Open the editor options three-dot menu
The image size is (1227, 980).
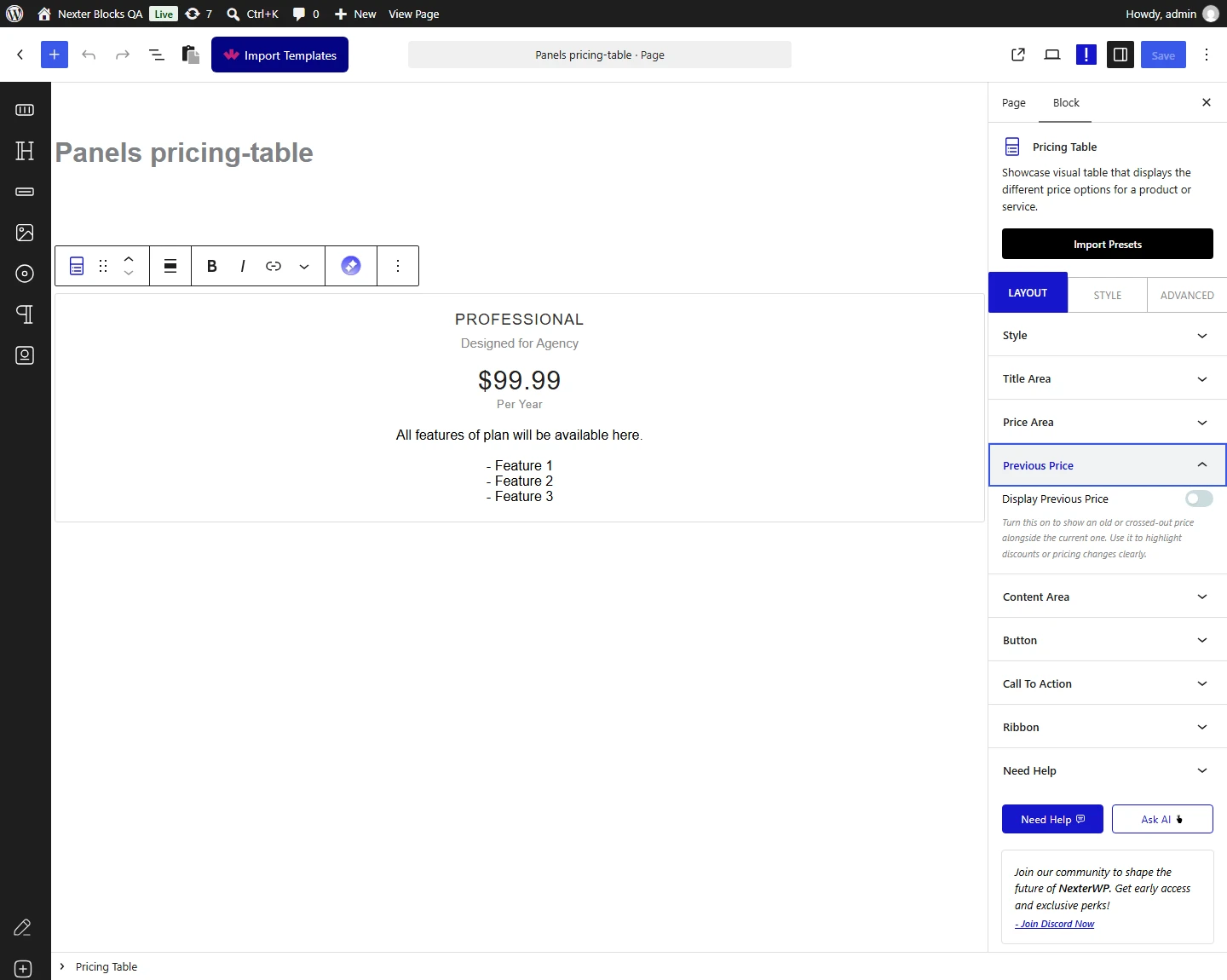click(1207, 55)
